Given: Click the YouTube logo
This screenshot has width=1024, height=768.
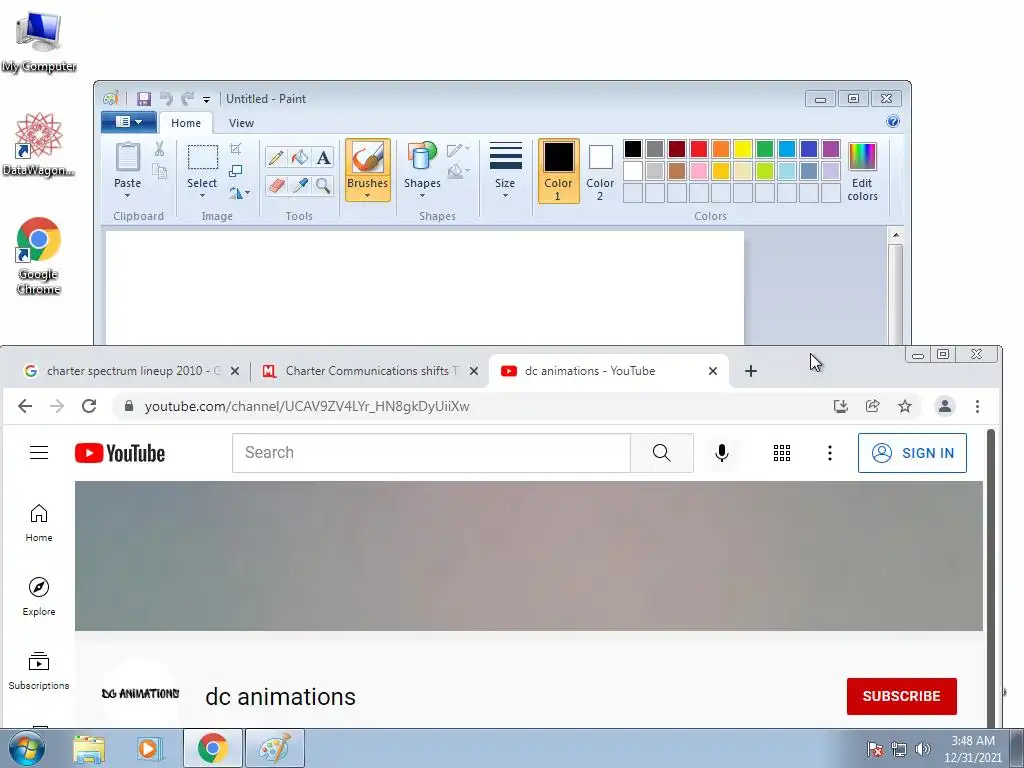Looking at the screenshot, I should pyautogui.click(x=120, y=453).
